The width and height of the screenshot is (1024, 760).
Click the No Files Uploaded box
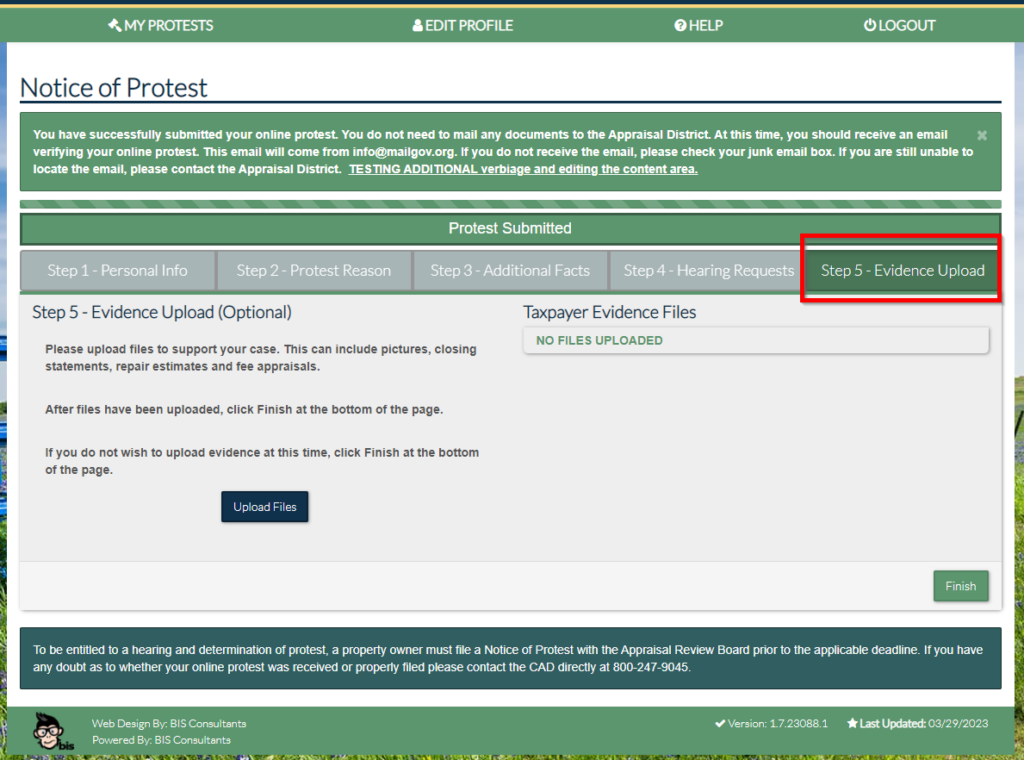tap(755, 341)
